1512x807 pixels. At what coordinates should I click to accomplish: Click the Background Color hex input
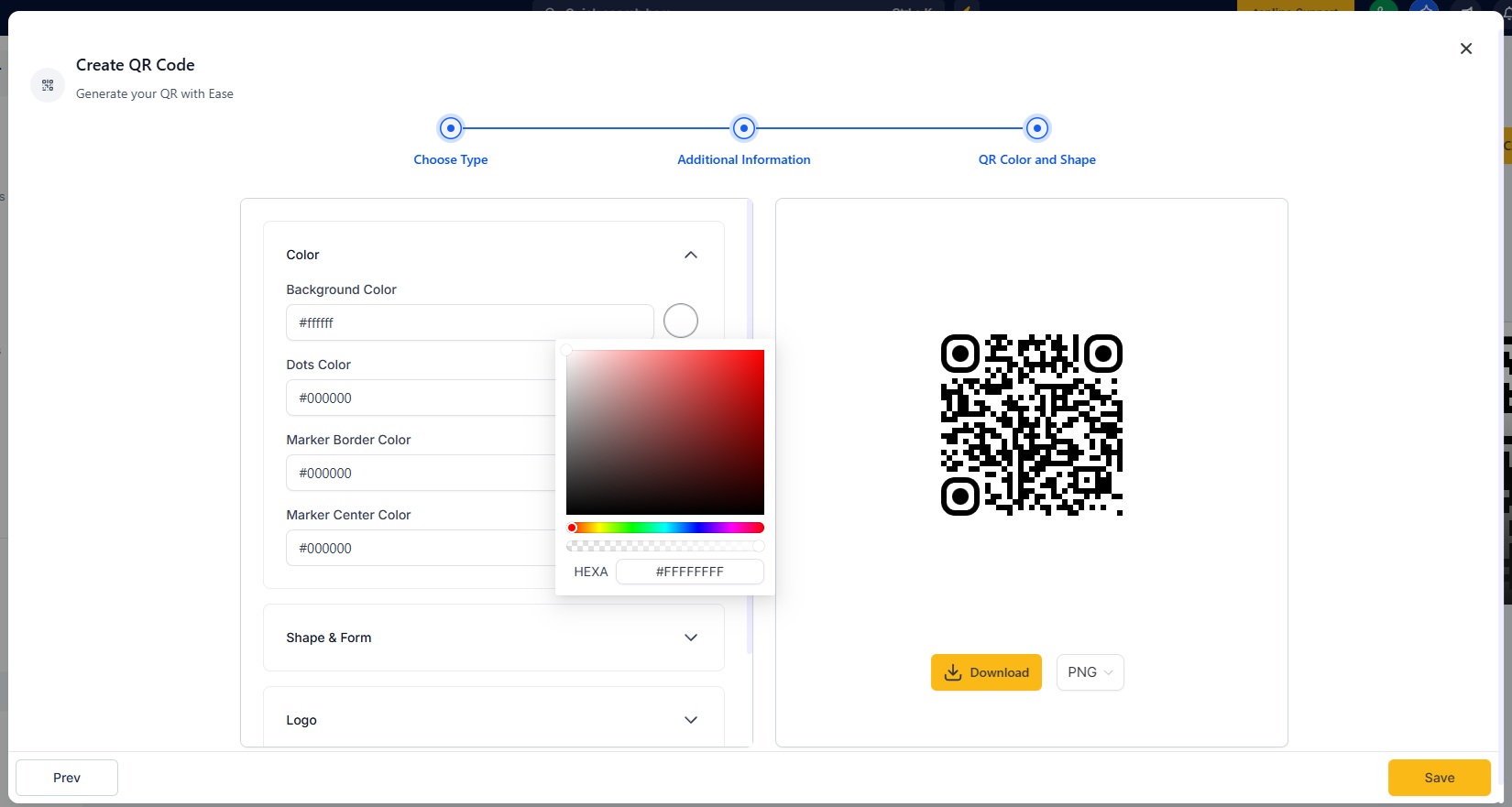(470, 322)
